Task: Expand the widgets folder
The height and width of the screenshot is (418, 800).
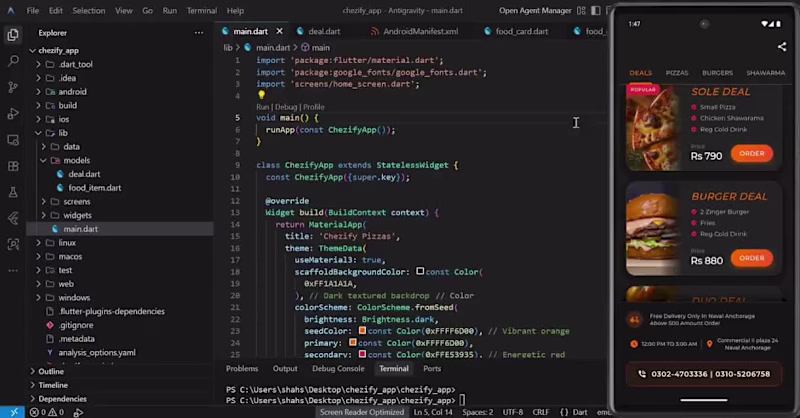Action: point(43,215)
